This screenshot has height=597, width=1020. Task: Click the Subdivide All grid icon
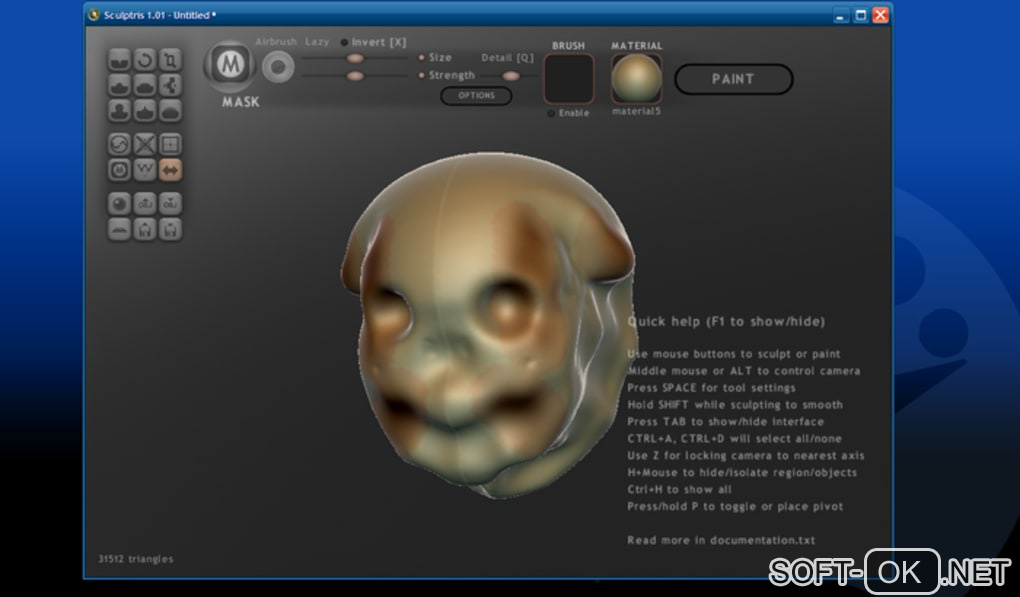170,144
